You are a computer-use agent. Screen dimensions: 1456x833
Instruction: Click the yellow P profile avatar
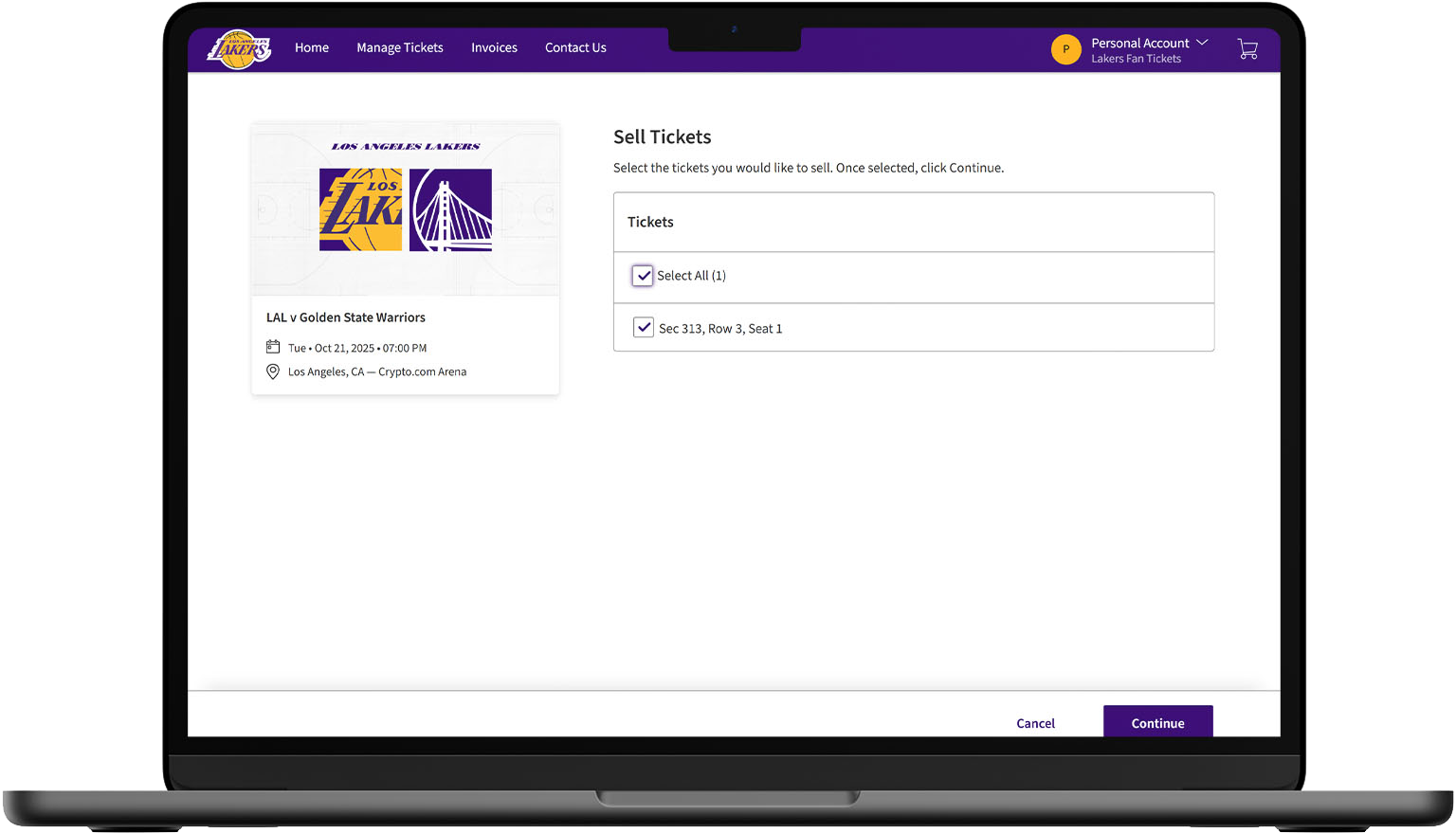click(1065, 49)
